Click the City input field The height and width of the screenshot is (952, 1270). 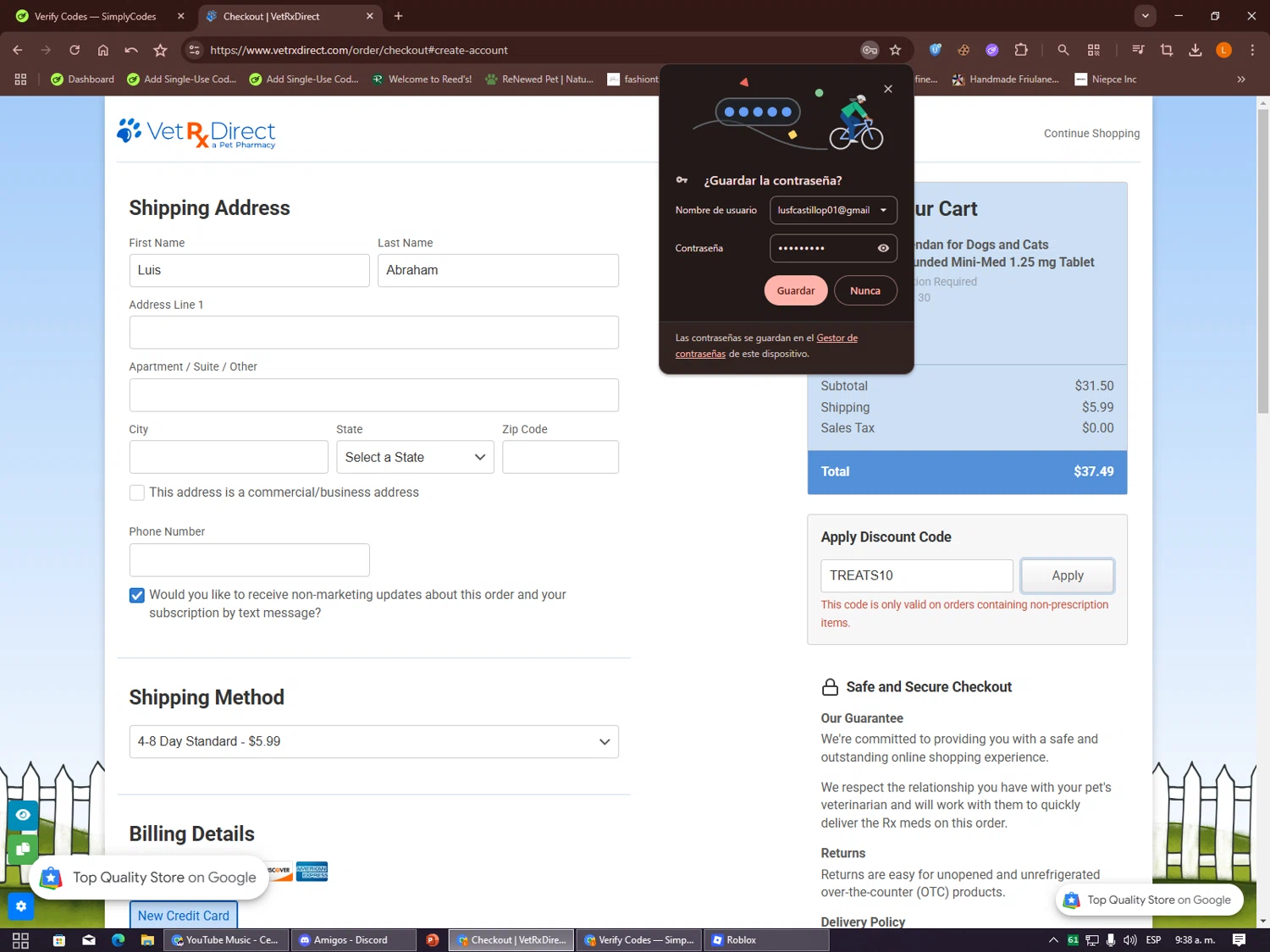coord(229,457)
